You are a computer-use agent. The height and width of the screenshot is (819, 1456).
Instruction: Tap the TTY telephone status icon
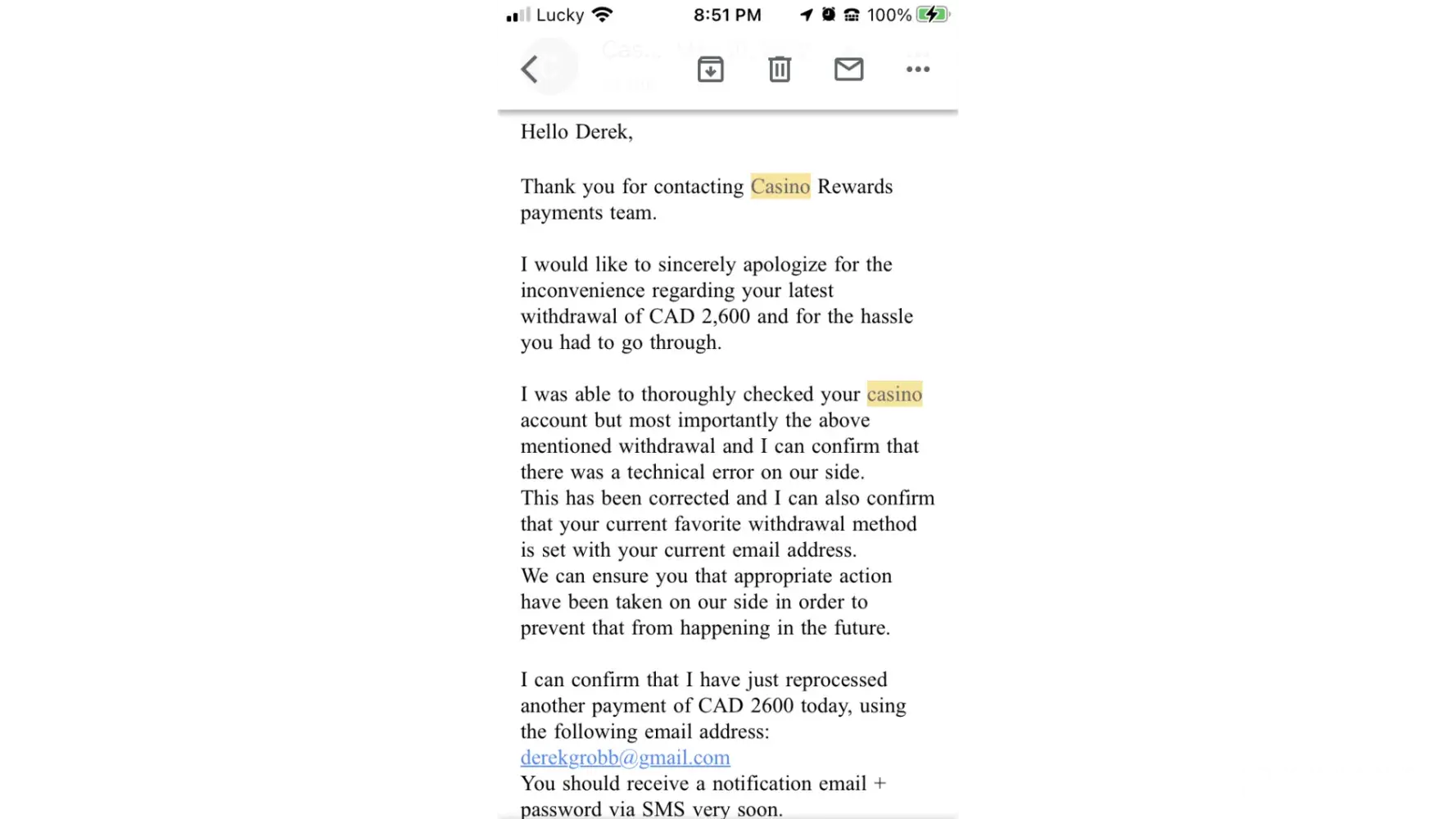click(x=852, y=15)
